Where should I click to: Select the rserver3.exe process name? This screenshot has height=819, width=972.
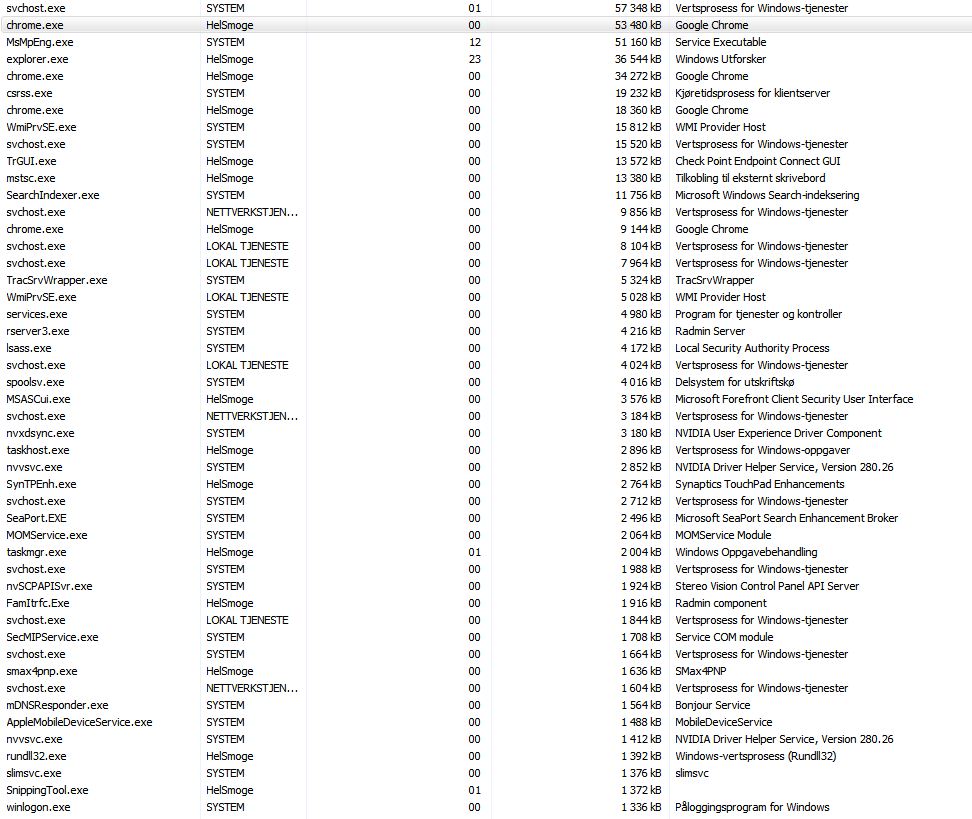point(38,331)
